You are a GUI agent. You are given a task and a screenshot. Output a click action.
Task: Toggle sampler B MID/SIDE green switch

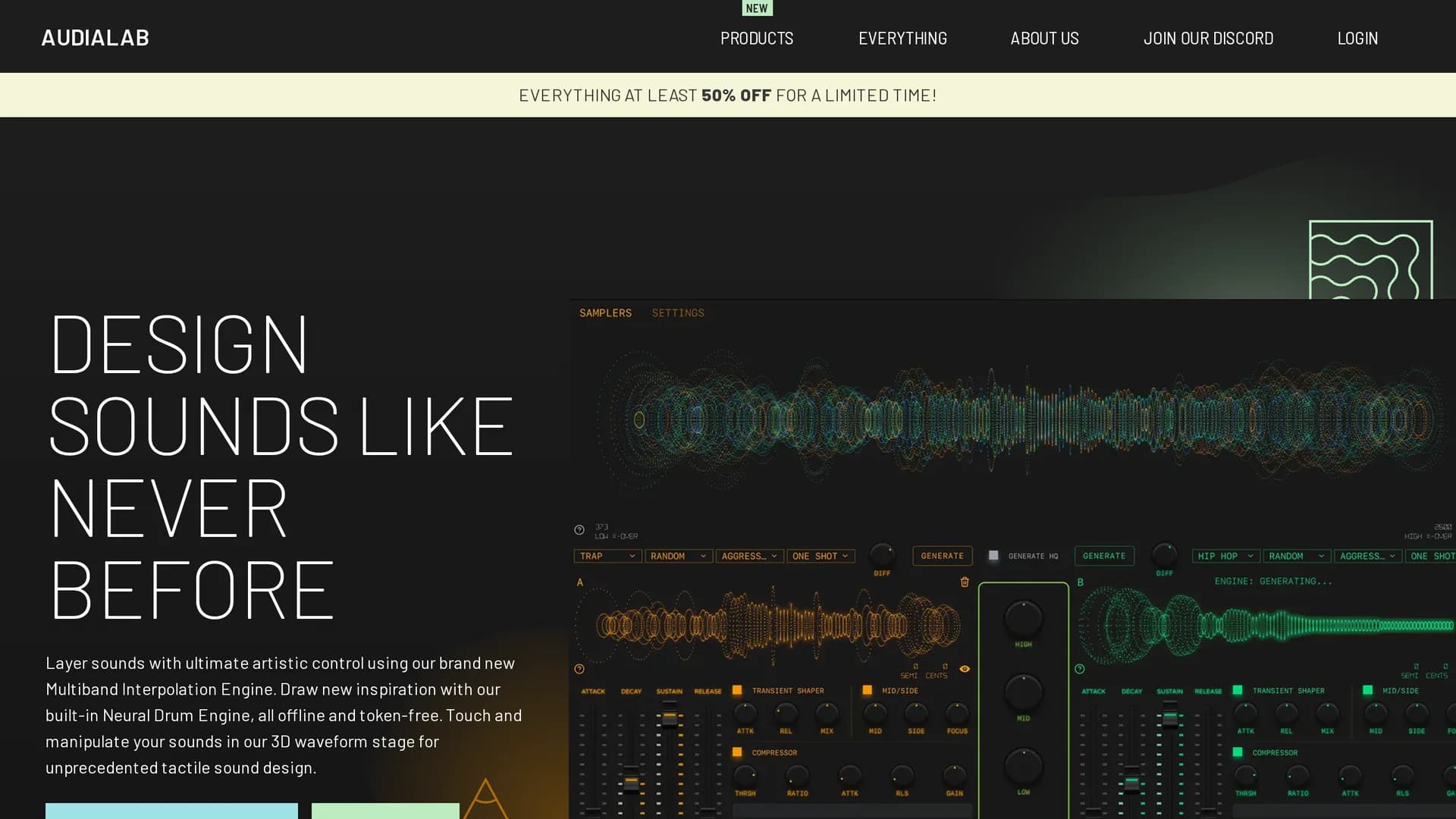(x=1368, y=690)
